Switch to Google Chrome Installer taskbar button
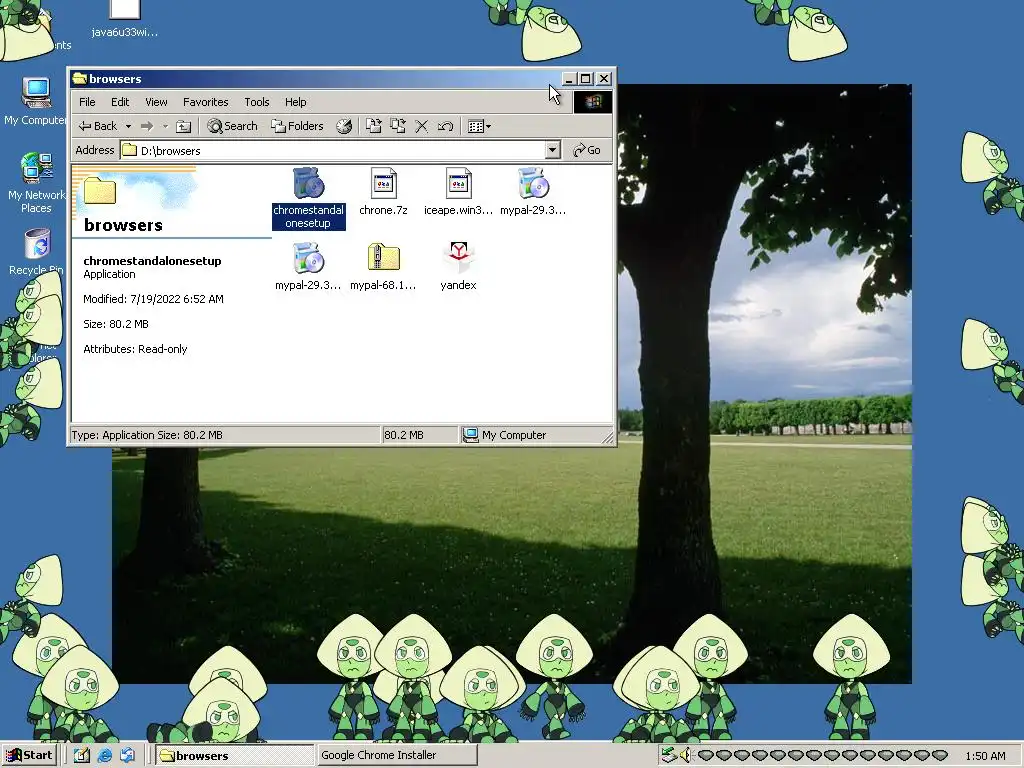 point(398,756)
